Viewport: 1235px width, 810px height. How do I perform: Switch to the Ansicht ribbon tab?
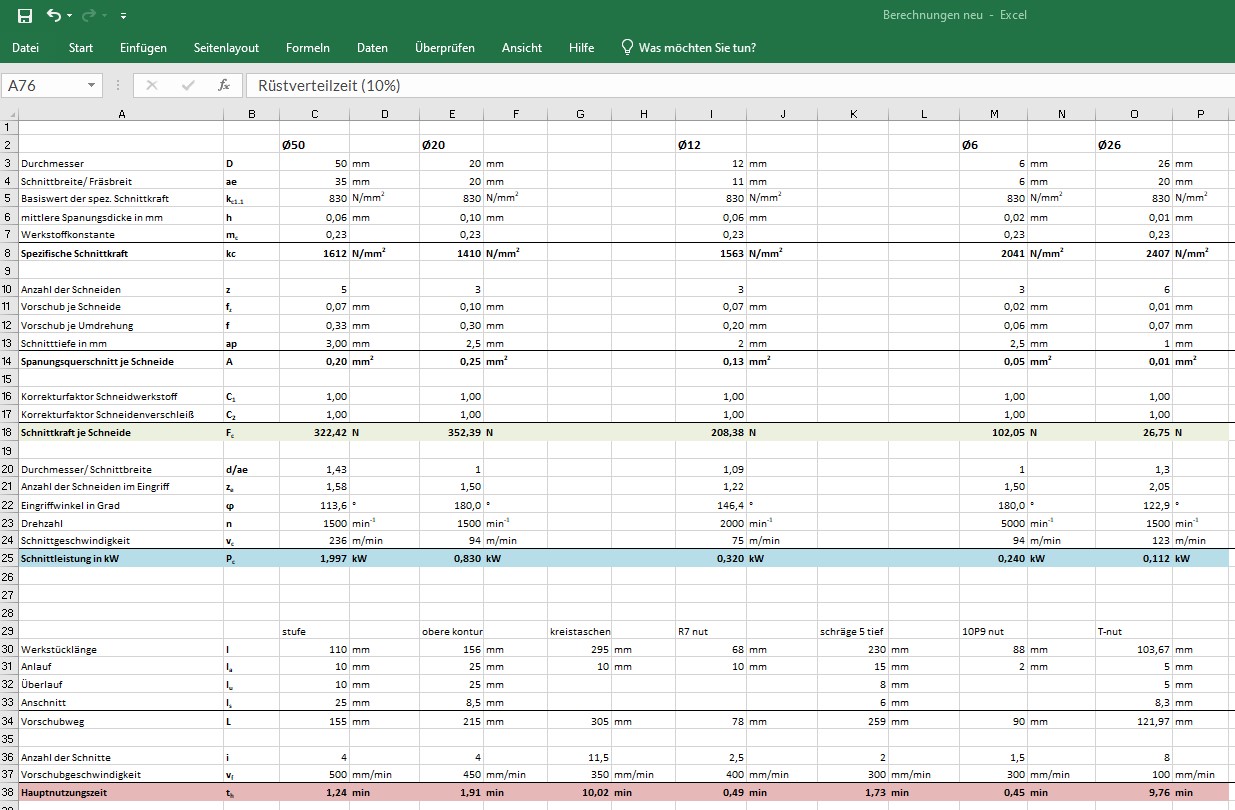(521, 47)
